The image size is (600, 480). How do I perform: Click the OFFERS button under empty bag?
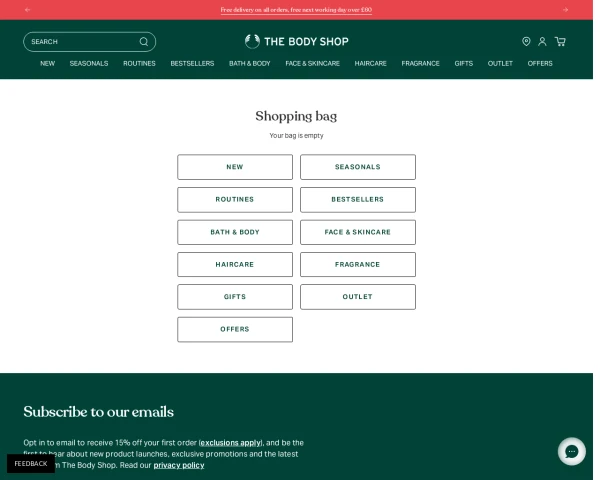point(235,329)
